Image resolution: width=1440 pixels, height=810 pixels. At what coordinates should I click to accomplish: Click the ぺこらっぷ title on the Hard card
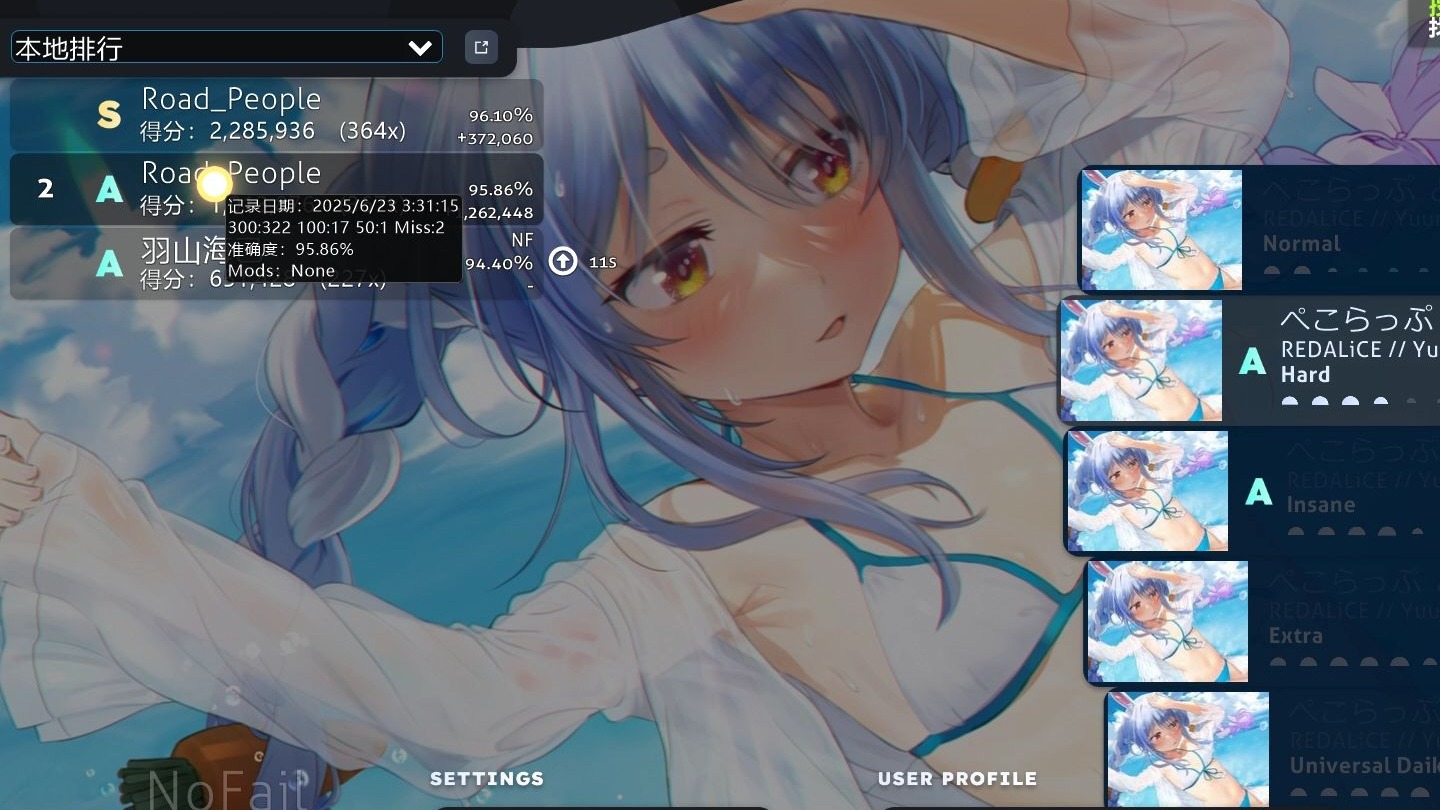coord(1358,320)
